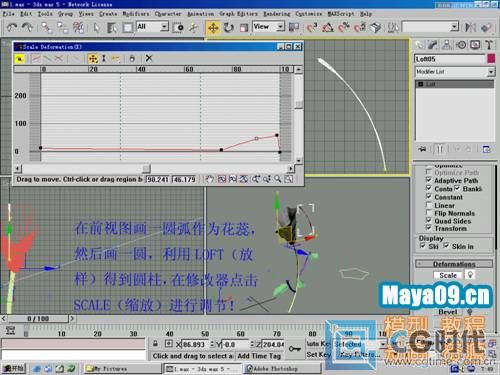Click the Redo arrow in main toolbar
Screen dimensions: 500x375
tap(27, 27)
